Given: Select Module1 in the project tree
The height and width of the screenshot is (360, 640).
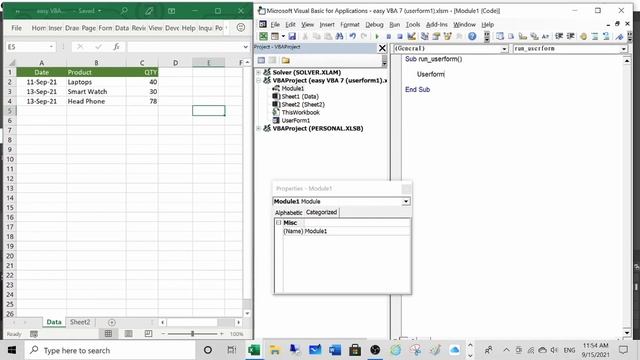Looking at the screenshot, I should point(293,88).
